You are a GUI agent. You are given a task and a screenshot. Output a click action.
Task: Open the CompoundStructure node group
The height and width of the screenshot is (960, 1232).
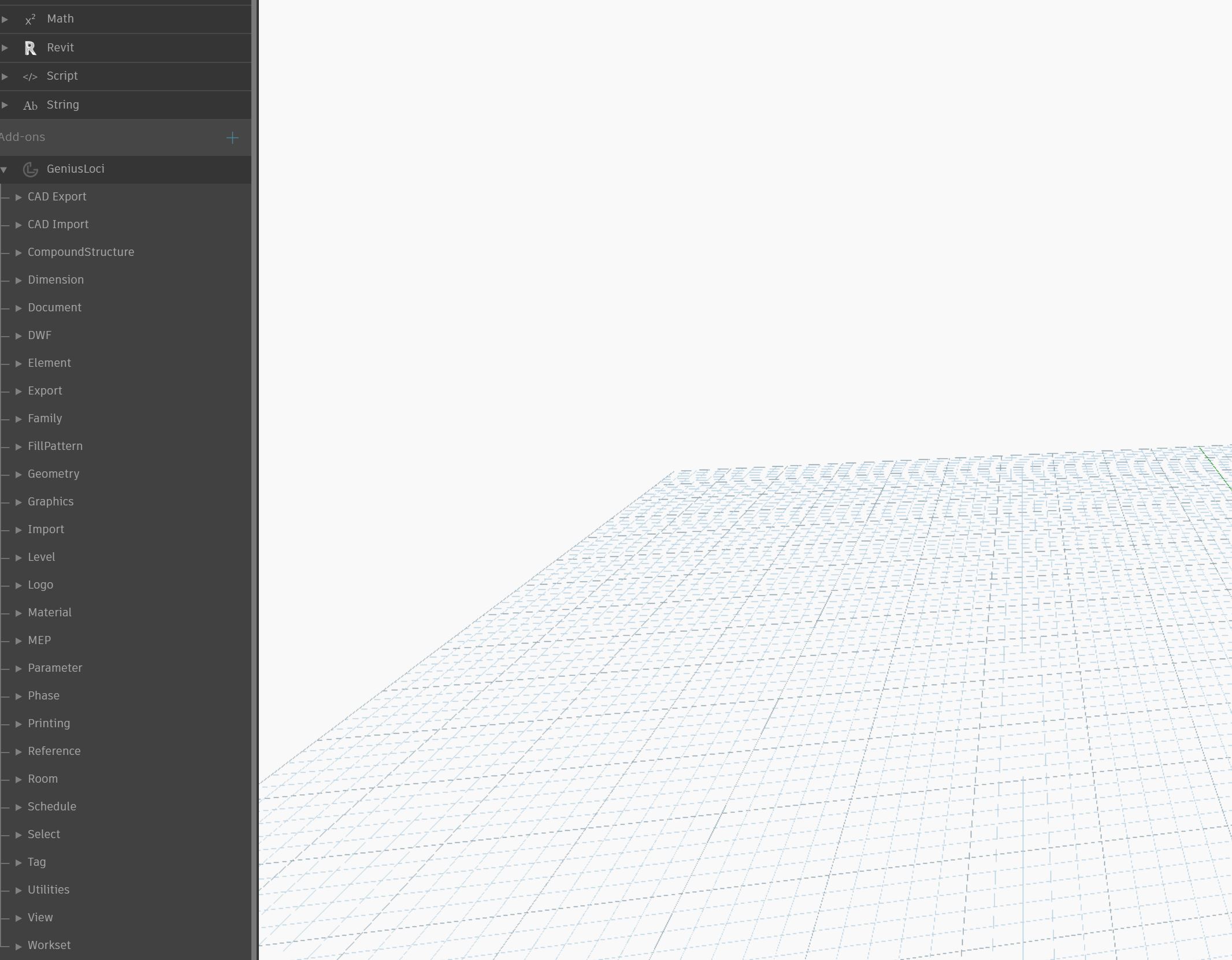[x=80, y=252]
